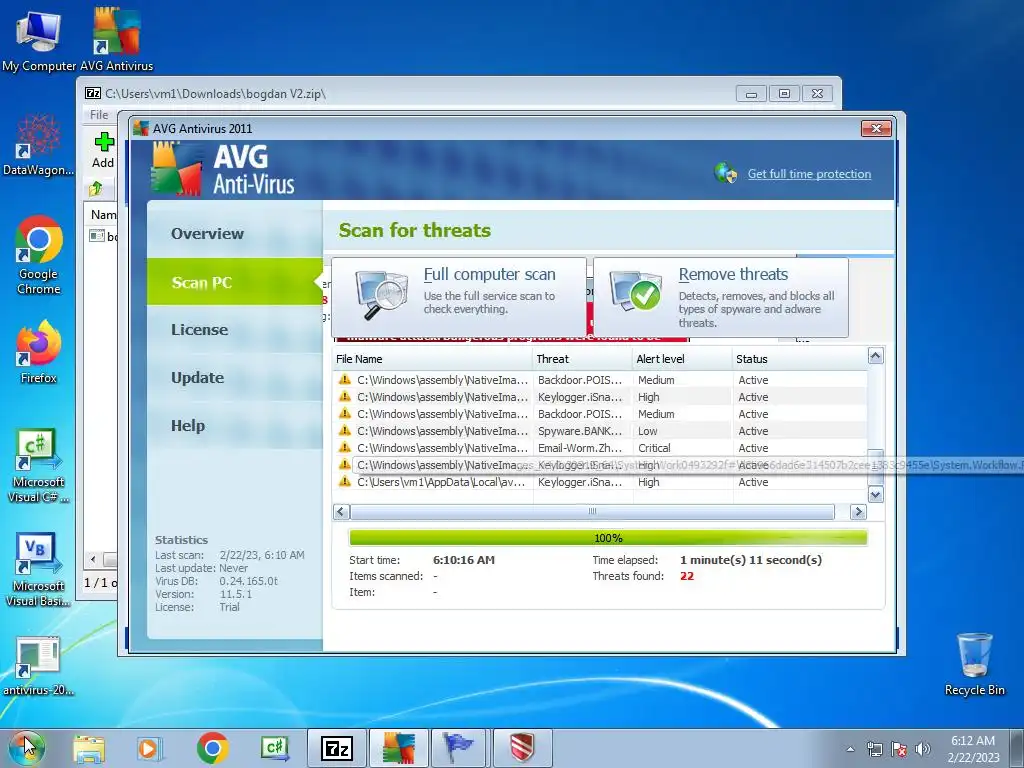Click the Alert level column header
The image size is (1024, 768).
point(682,359)
